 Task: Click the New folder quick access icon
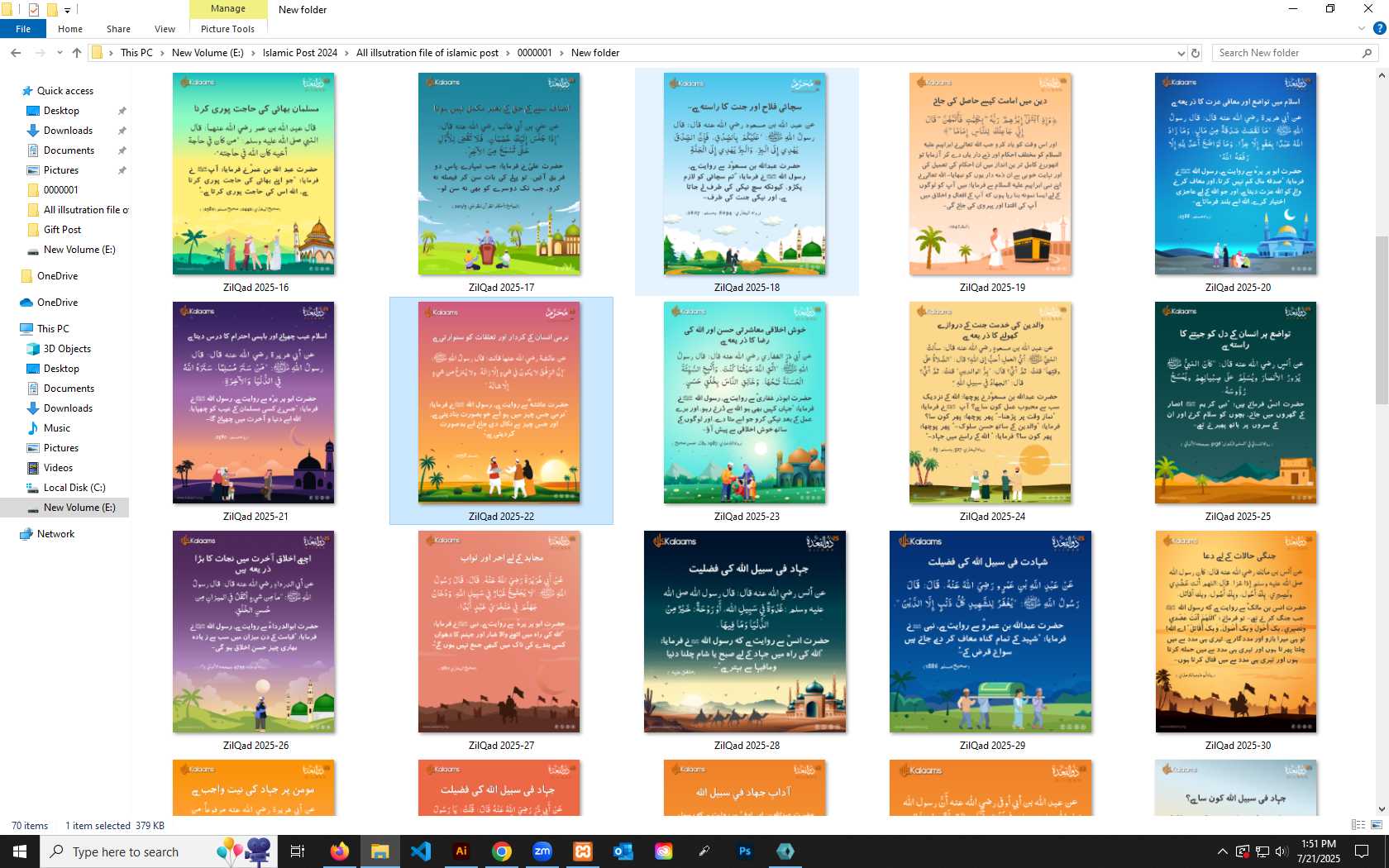pos(52,10)
